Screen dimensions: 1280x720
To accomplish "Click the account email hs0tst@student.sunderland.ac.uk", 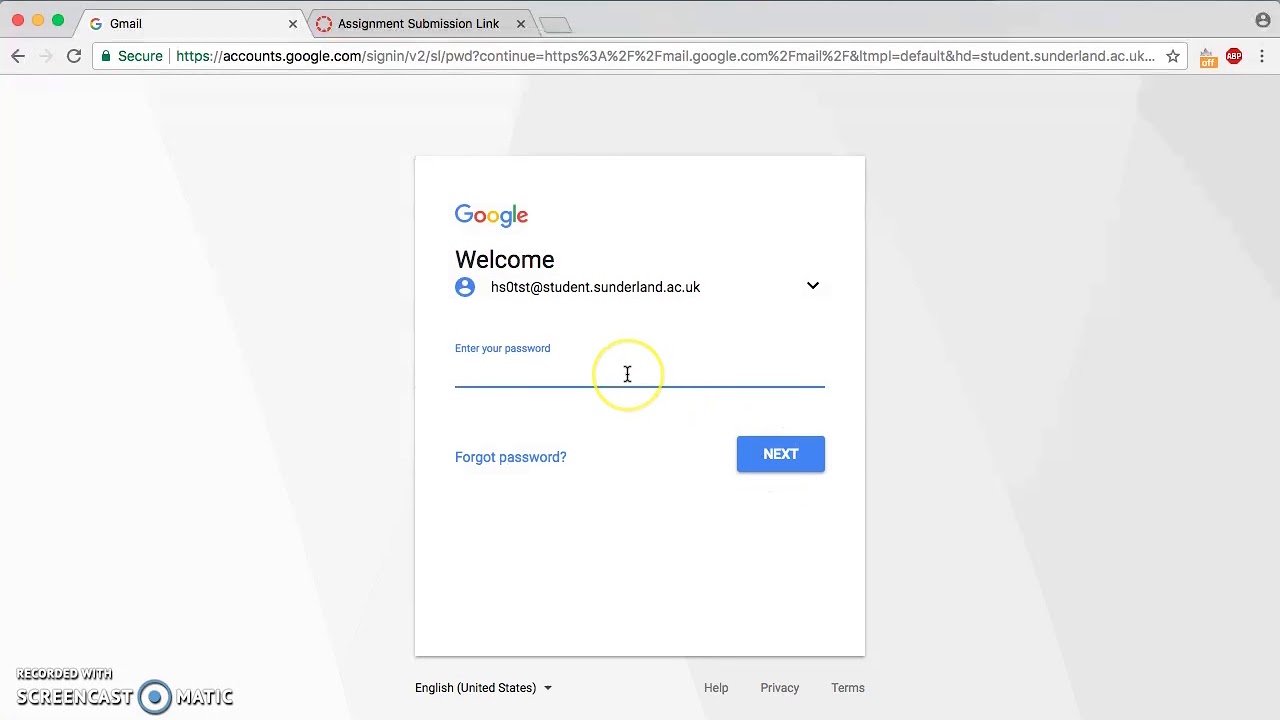I will 595,287.
